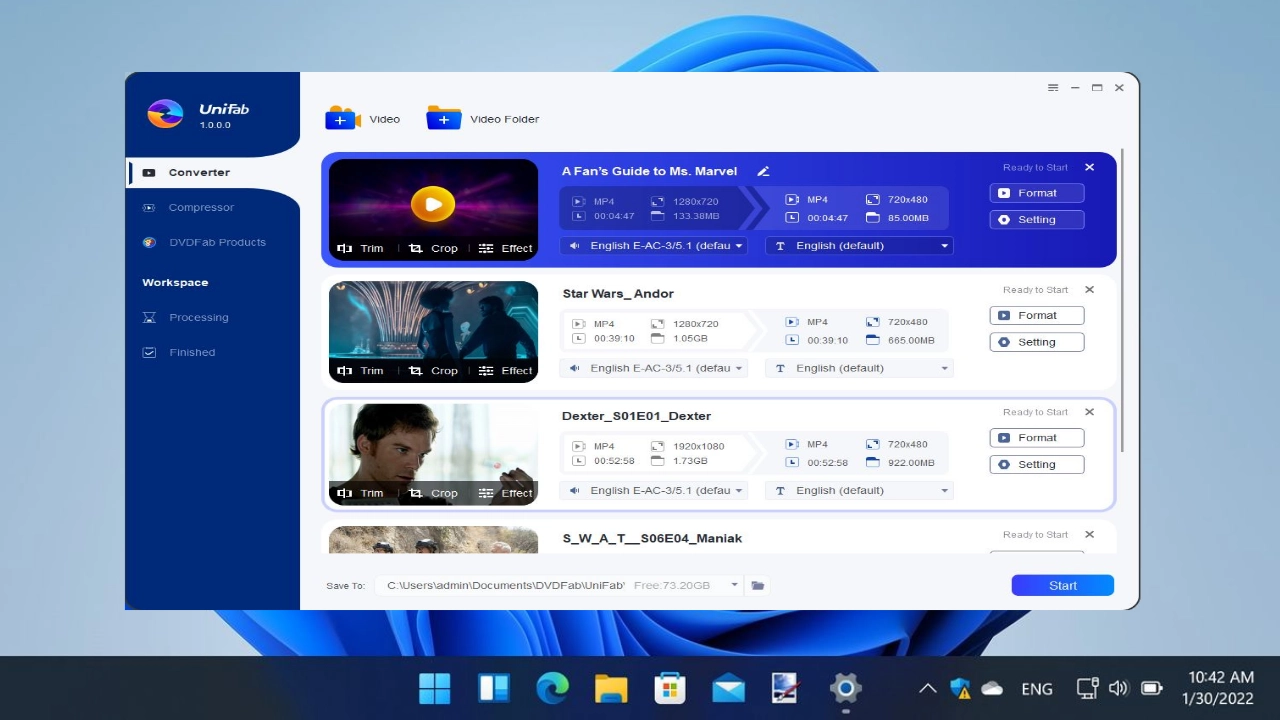Open Settings gear from the taskbar
Image resolution: width=1280 pixels, height=720 pixels.
pos(846,688)
